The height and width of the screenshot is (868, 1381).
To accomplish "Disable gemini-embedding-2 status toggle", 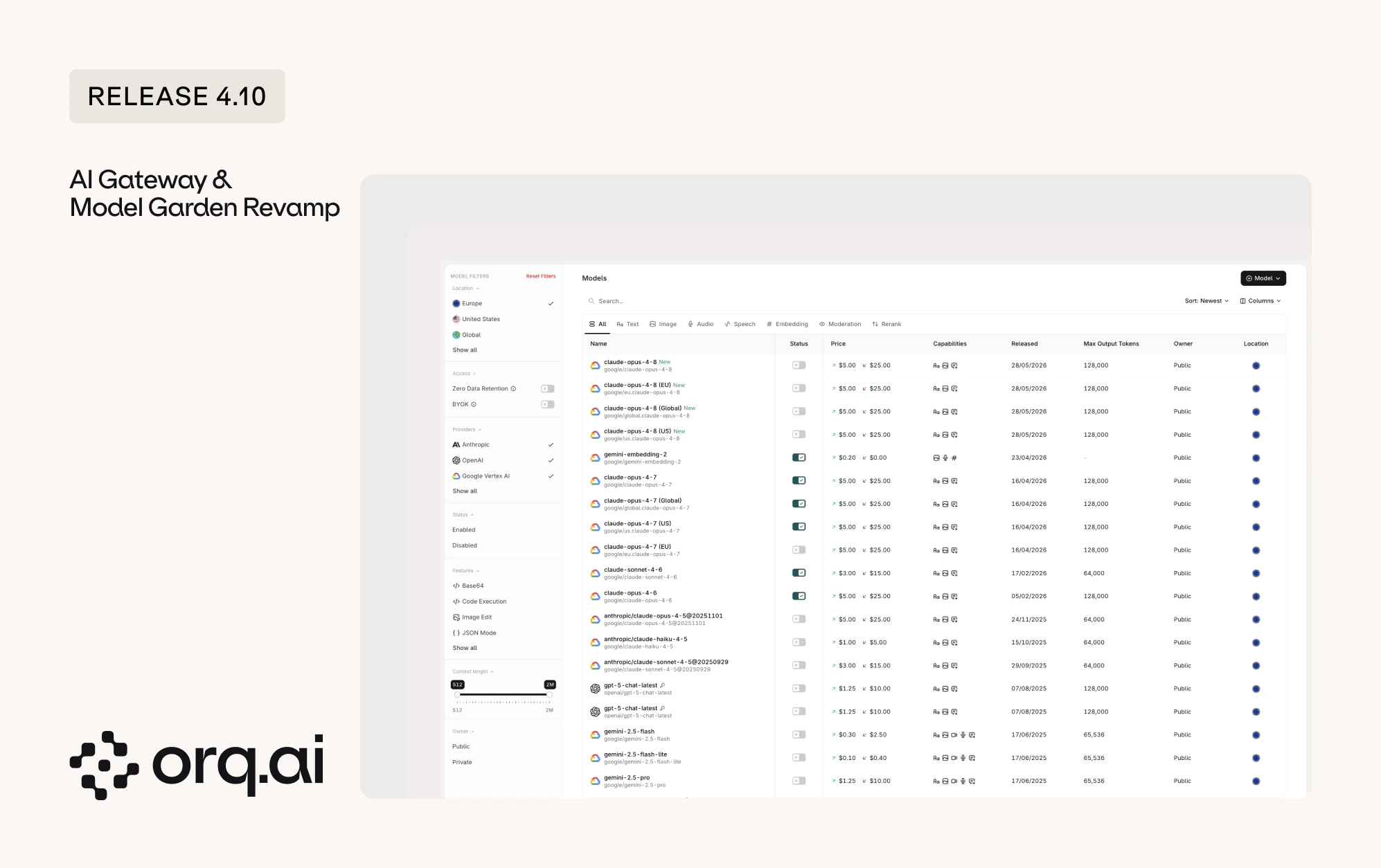I will pyautogui.click(x=799, y=458).
